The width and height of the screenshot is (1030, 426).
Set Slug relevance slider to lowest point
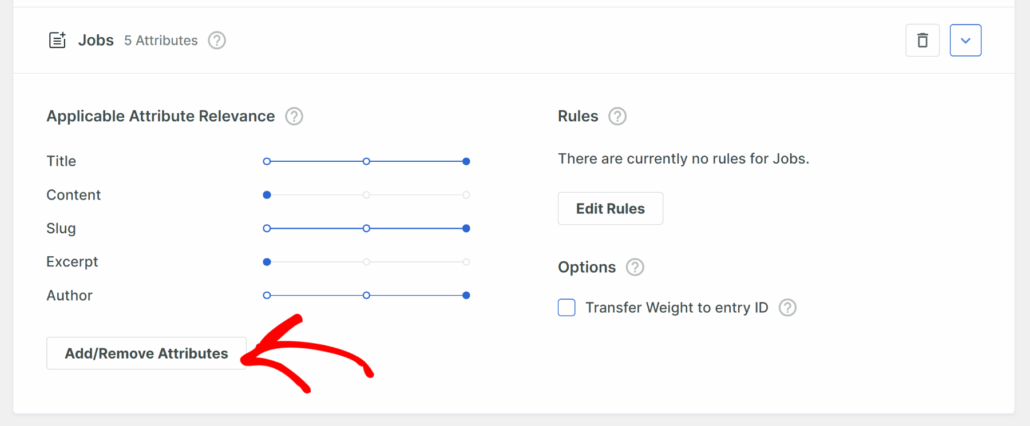[267, 228]
